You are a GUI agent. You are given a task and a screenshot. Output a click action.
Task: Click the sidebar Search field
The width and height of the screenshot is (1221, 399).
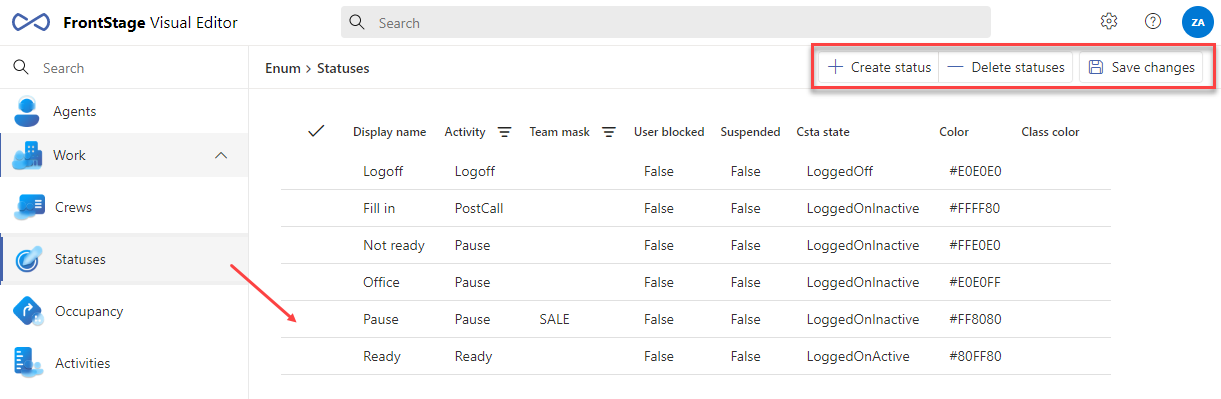[x=124, y=68]
